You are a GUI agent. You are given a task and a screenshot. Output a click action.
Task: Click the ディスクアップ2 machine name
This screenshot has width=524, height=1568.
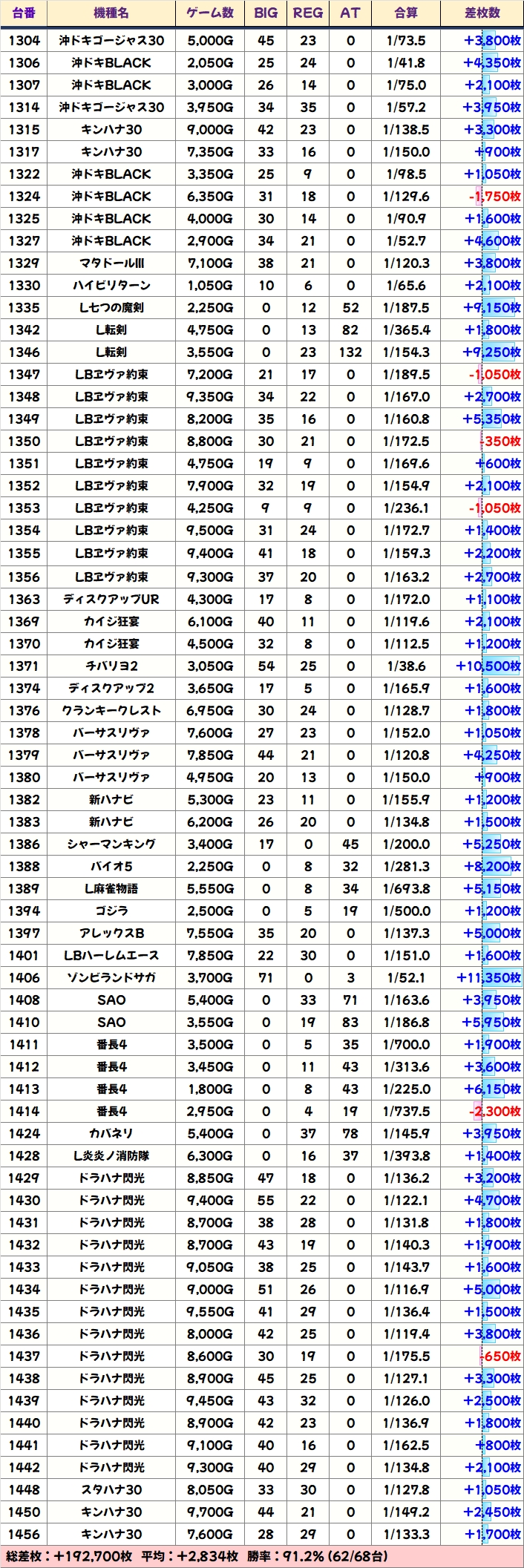tap(111, 688)
